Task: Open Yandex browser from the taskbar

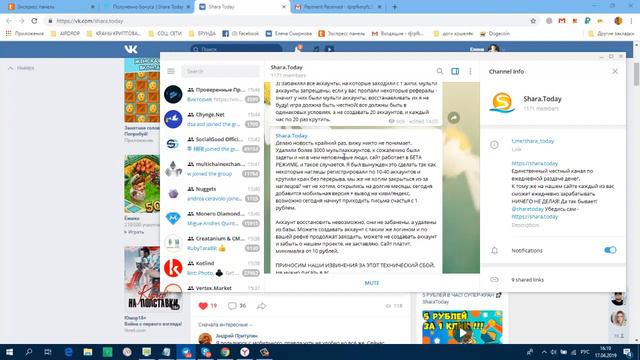Action: [x=244, y=352]
